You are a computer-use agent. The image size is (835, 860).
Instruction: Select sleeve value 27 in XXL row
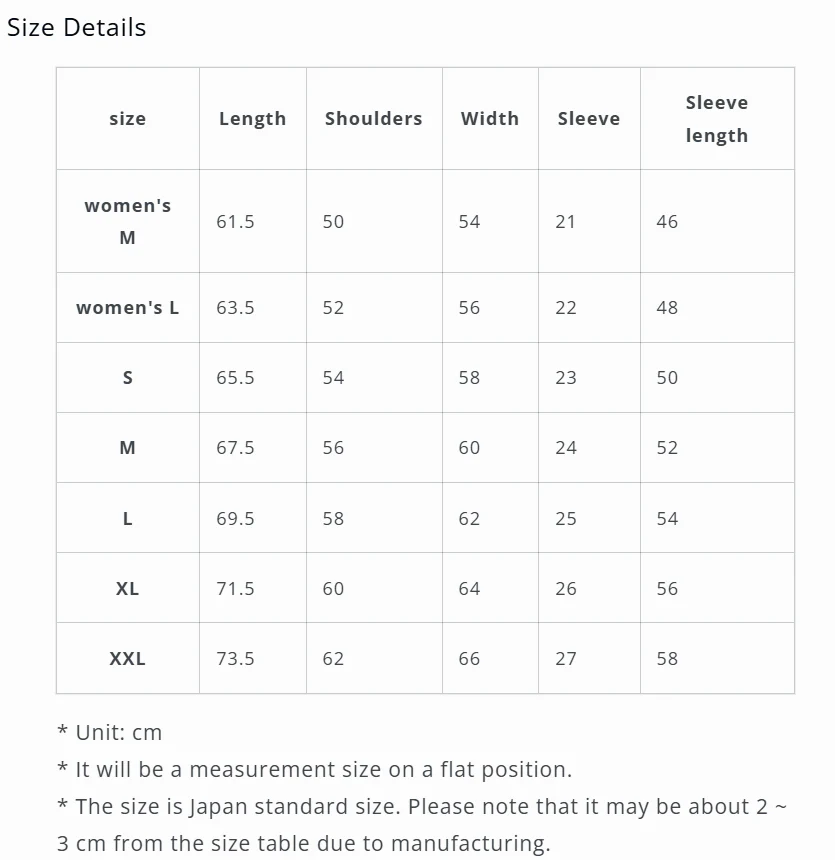click(566, 659)
